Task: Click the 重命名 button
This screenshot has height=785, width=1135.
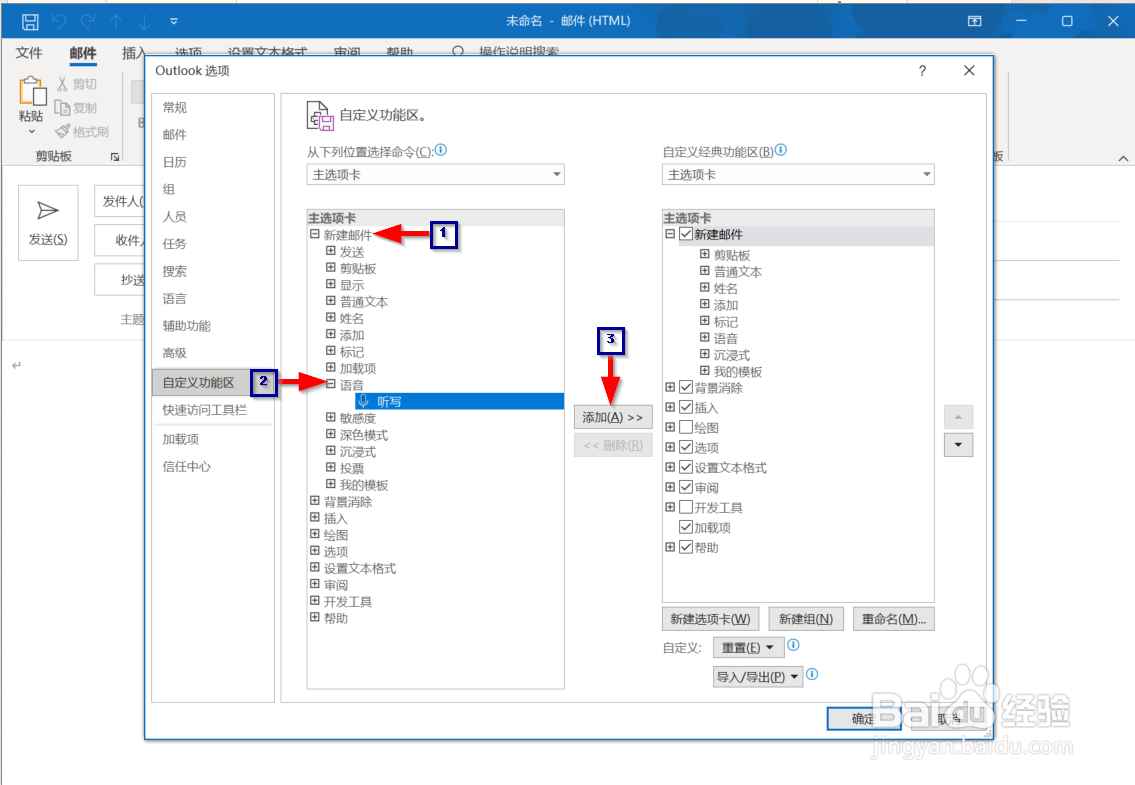Action: [893, 619]
